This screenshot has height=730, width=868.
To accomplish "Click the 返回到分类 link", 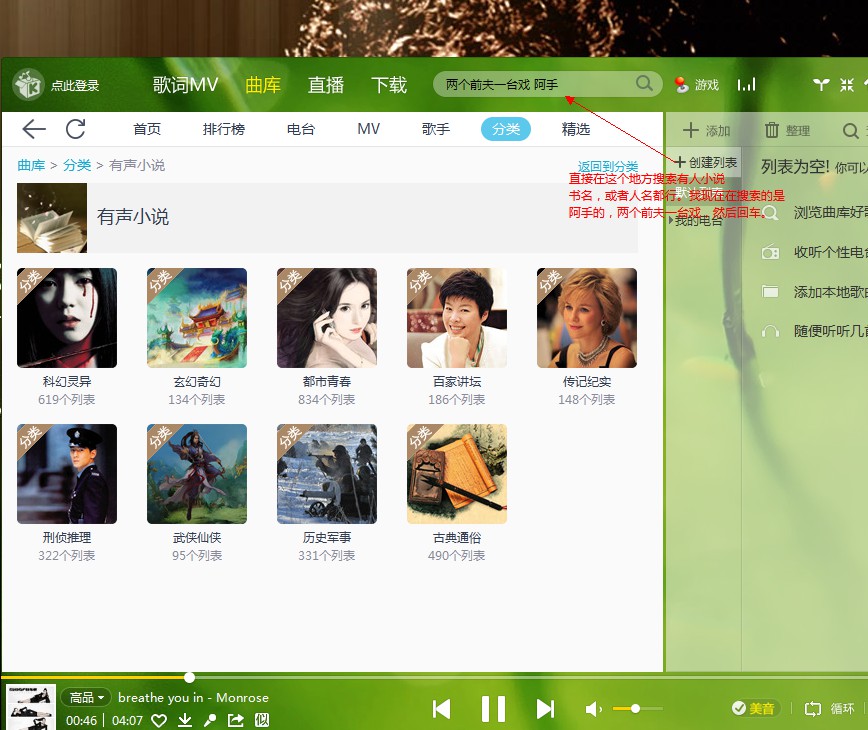I will click(x=608, y=166).
